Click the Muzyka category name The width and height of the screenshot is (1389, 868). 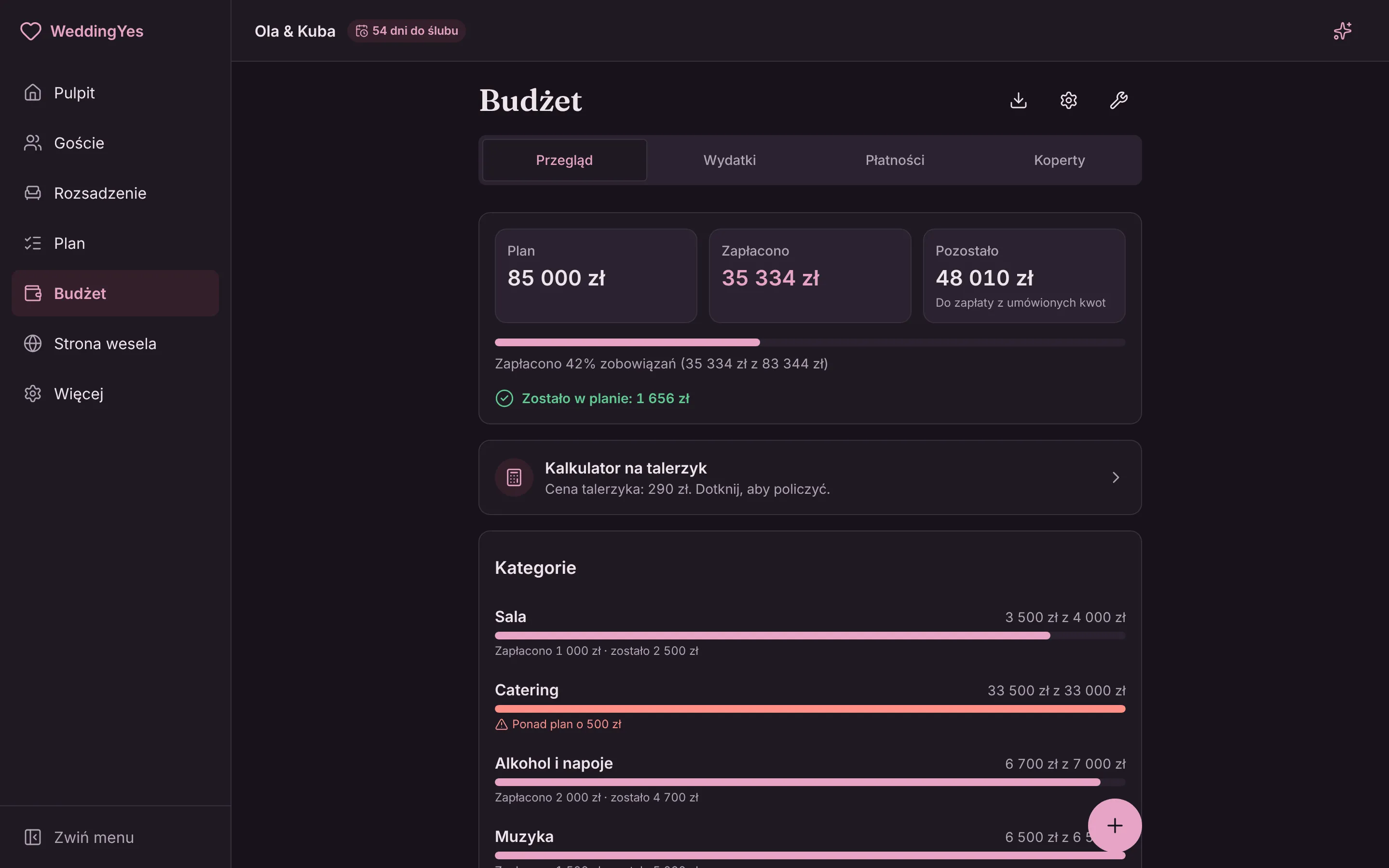click(524, 837)
